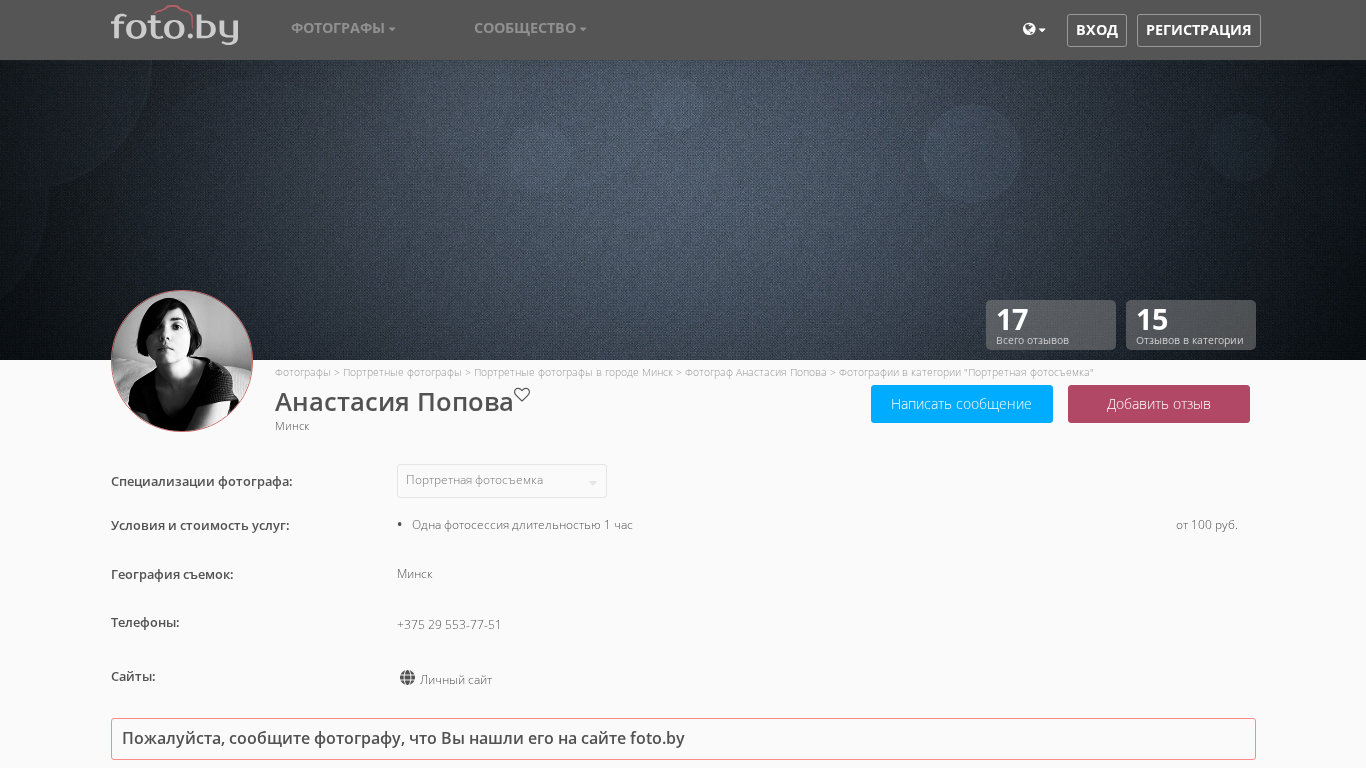Click the notice about mentioning foto.by
Screen dimensions: 1366x768
[683, 739]
